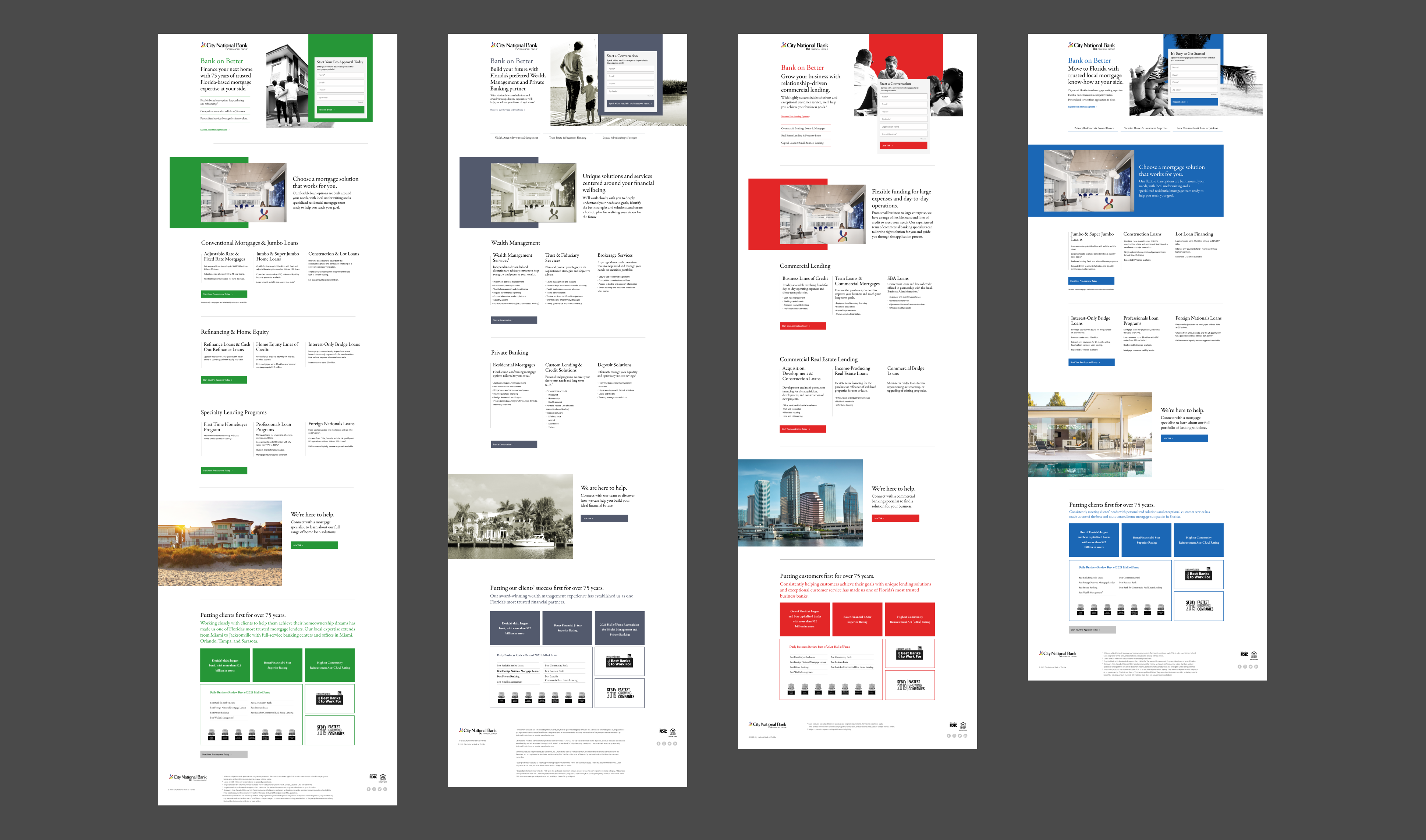Open Instagram icon in the red commercial page footer
This screenshot has height=840, width=1426.
954,736
